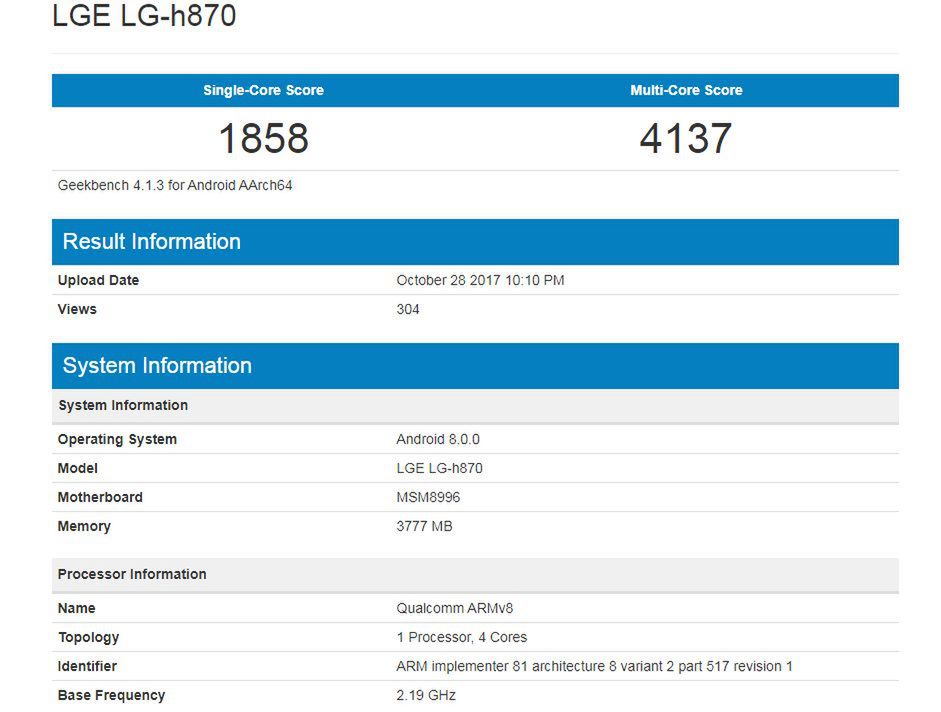The width and height of the screenshot is (941, 712).
Task: Click the Model label
Action: 77,468
